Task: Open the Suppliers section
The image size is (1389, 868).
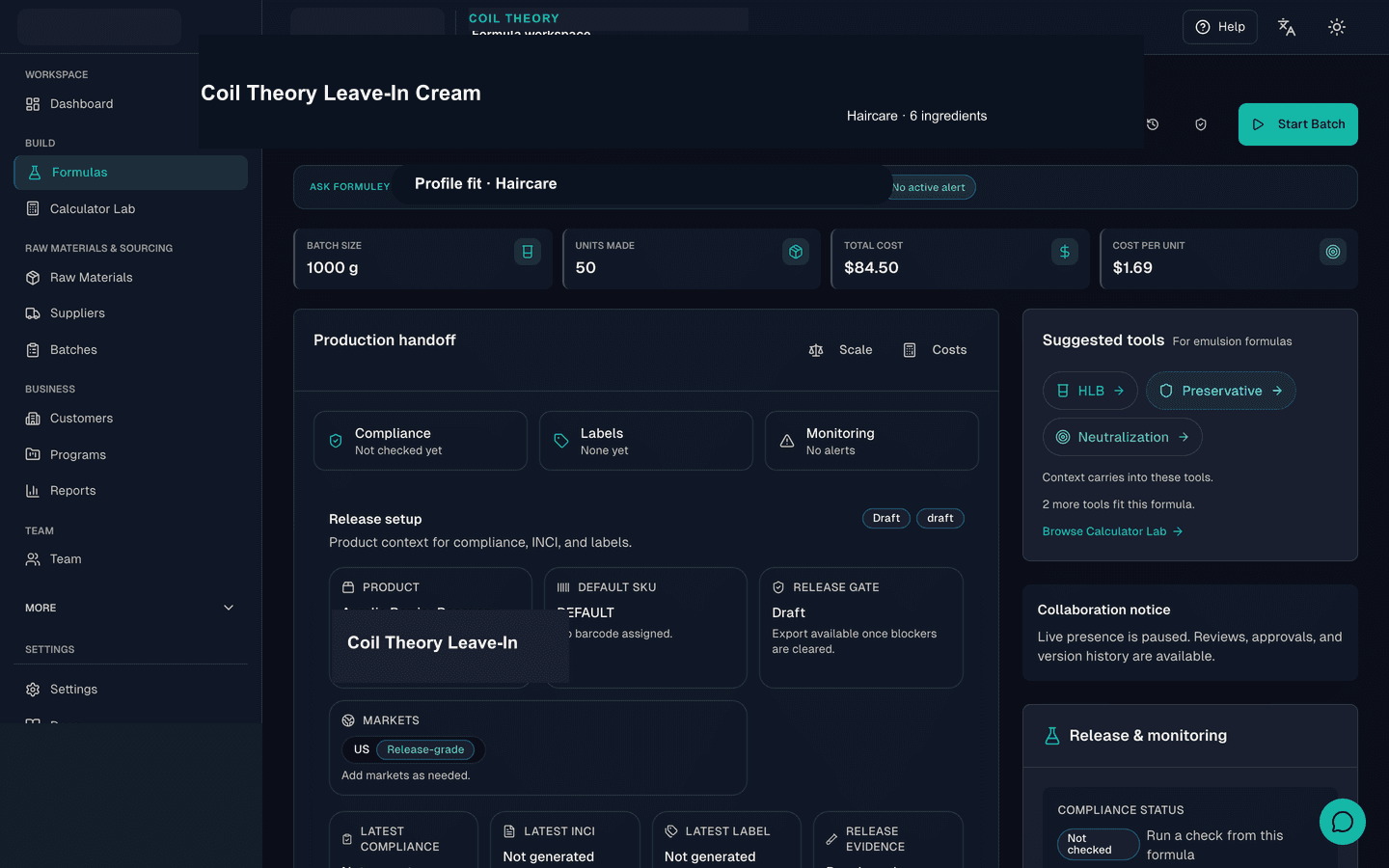Action: point(130,313)
